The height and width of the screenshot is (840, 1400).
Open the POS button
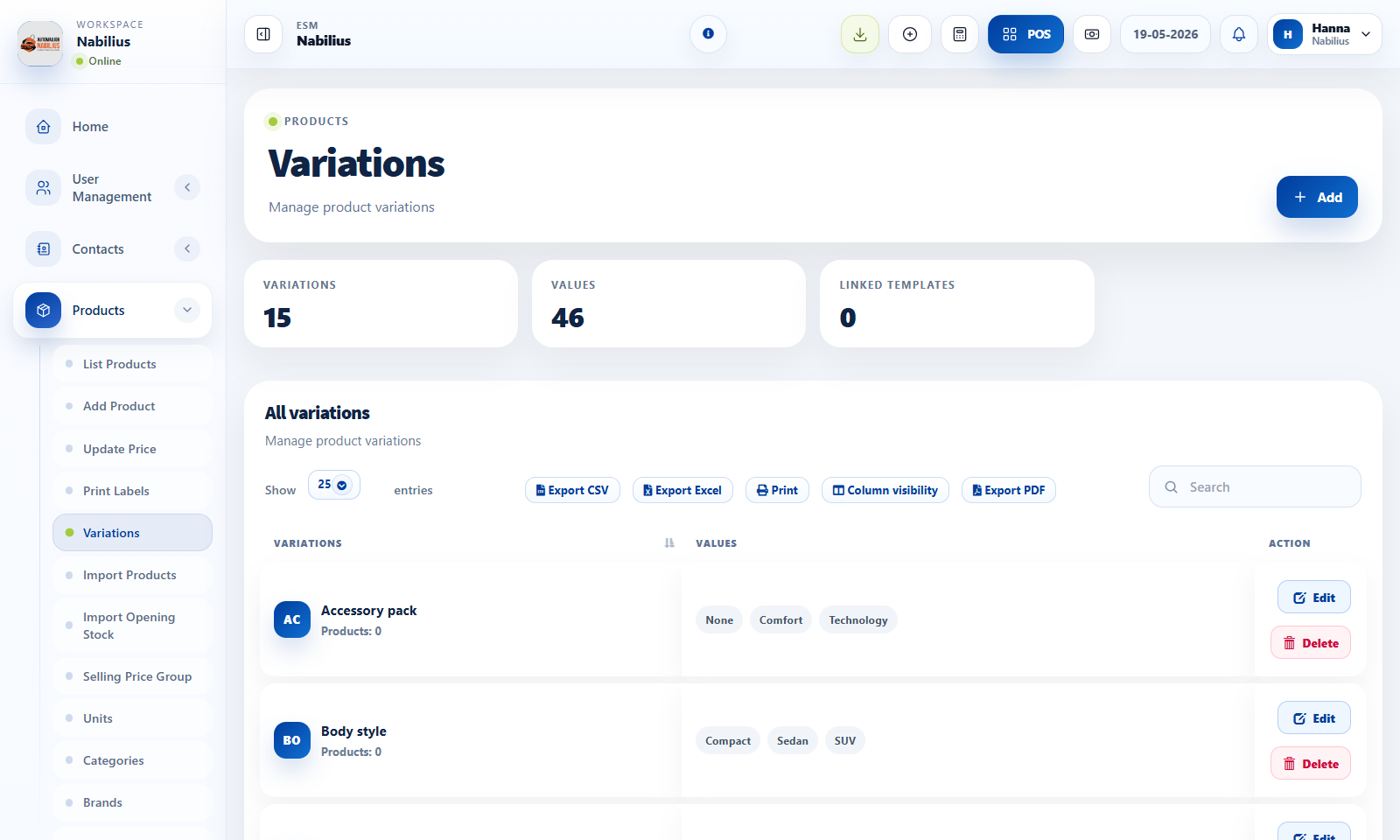(x=1026, y=34)
